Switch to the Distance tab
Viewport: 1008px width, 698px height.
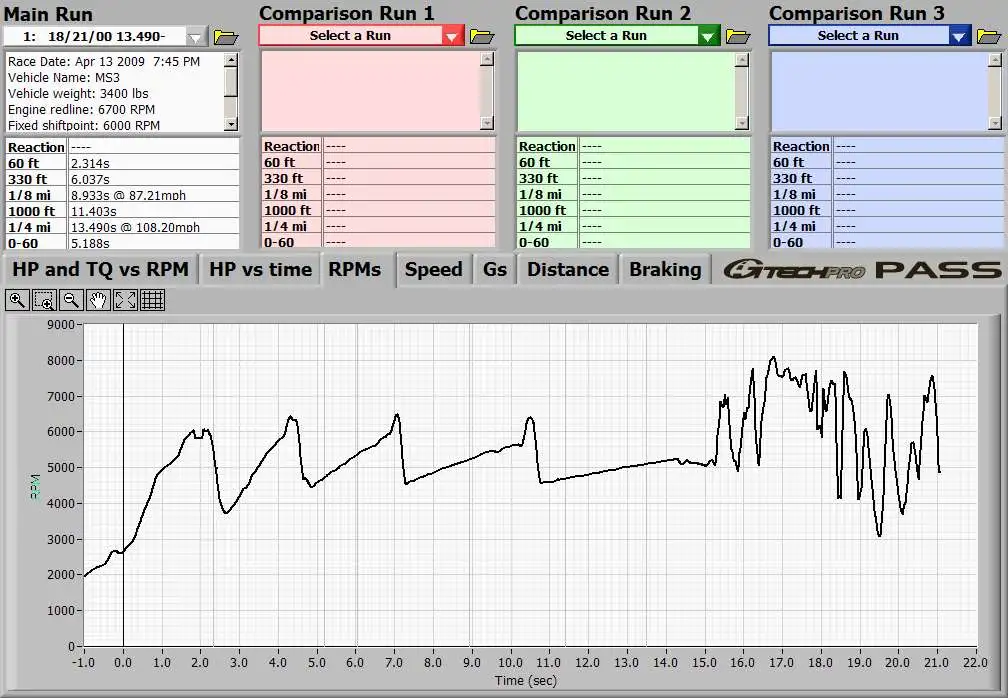567,270
